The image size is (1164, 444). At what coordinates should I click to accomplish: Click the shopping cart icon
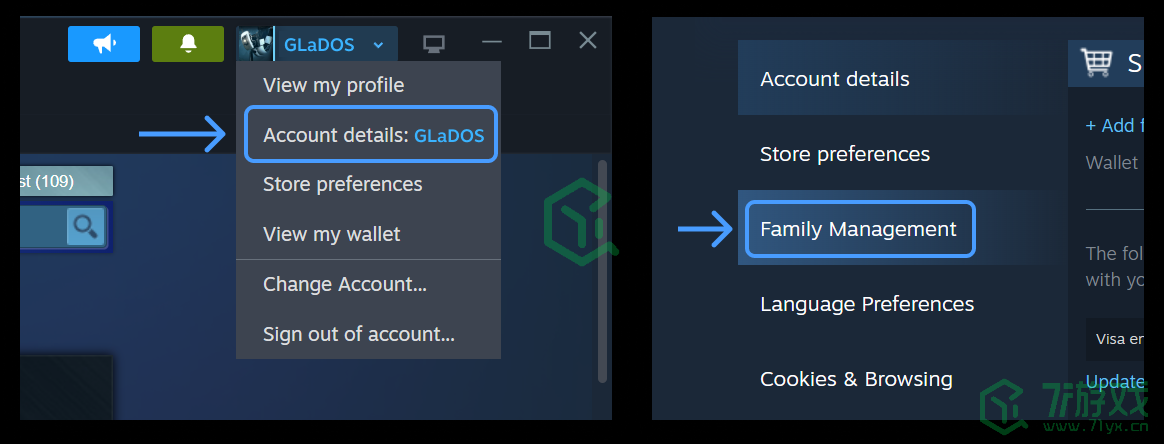1097,63
